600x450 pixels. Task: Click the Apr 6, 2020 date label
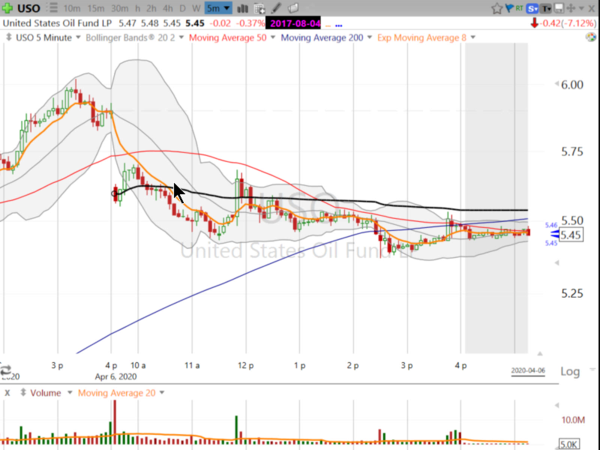(116, 377)
